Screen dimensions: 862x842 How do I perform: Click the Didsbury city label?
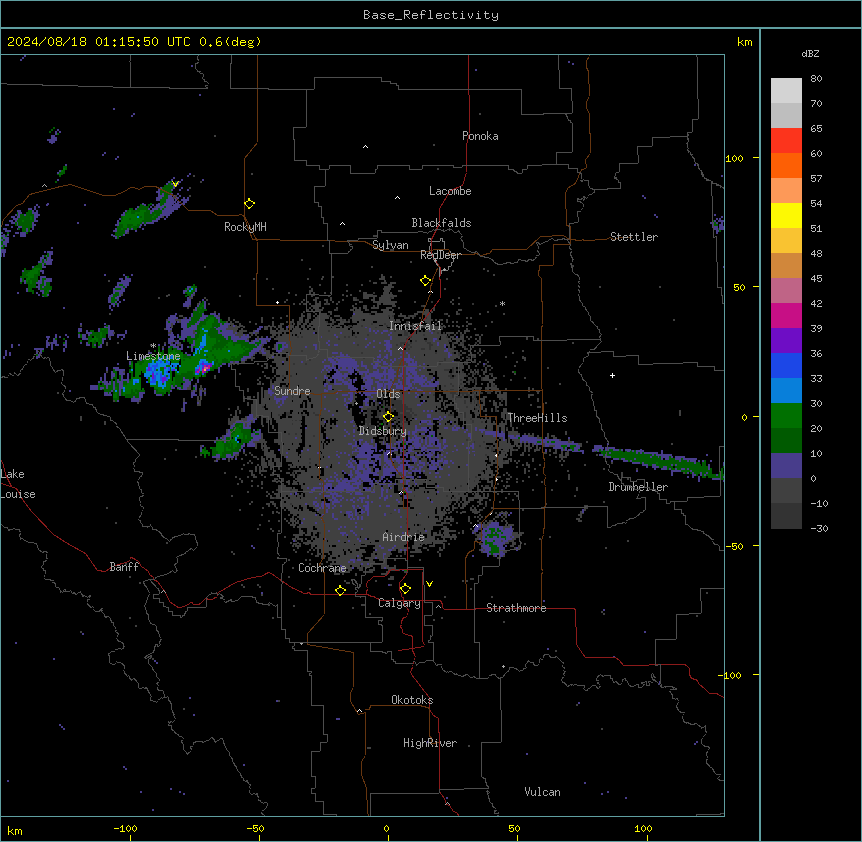point(383,431)
